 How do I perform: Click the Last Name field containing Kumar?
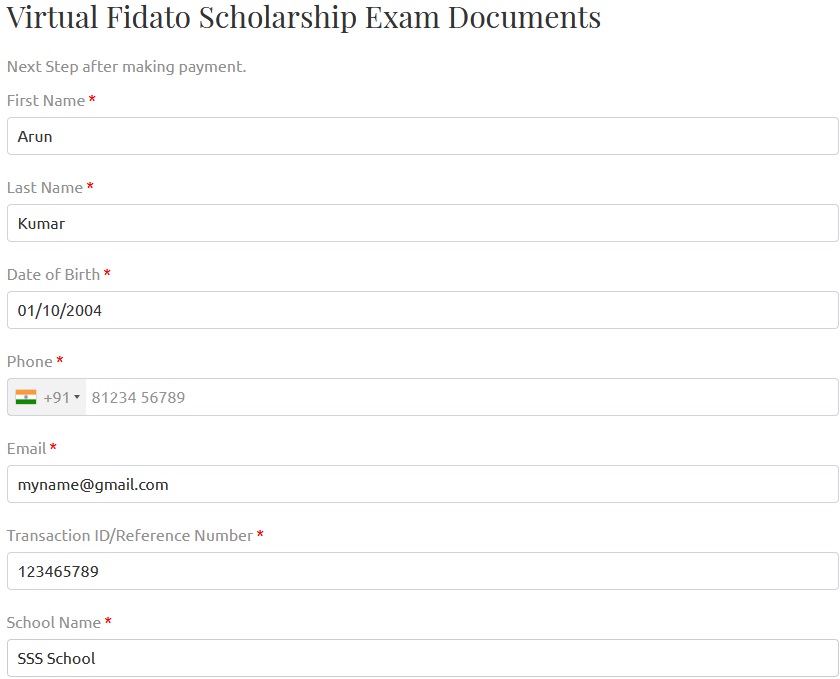[422, 223]
